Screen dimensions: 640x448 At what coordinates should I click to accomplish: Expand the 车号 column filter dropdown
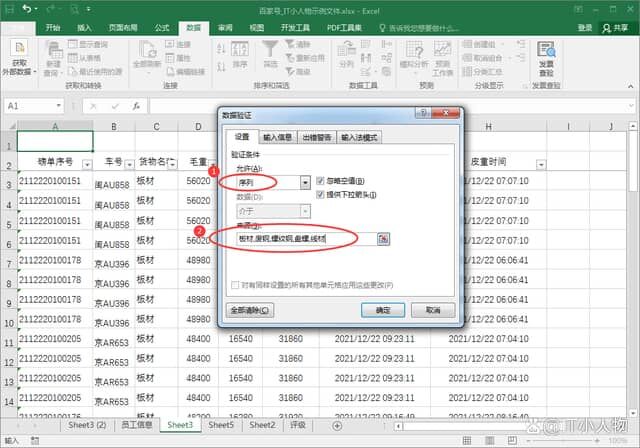pyautogui.click(x=128, y=164)
